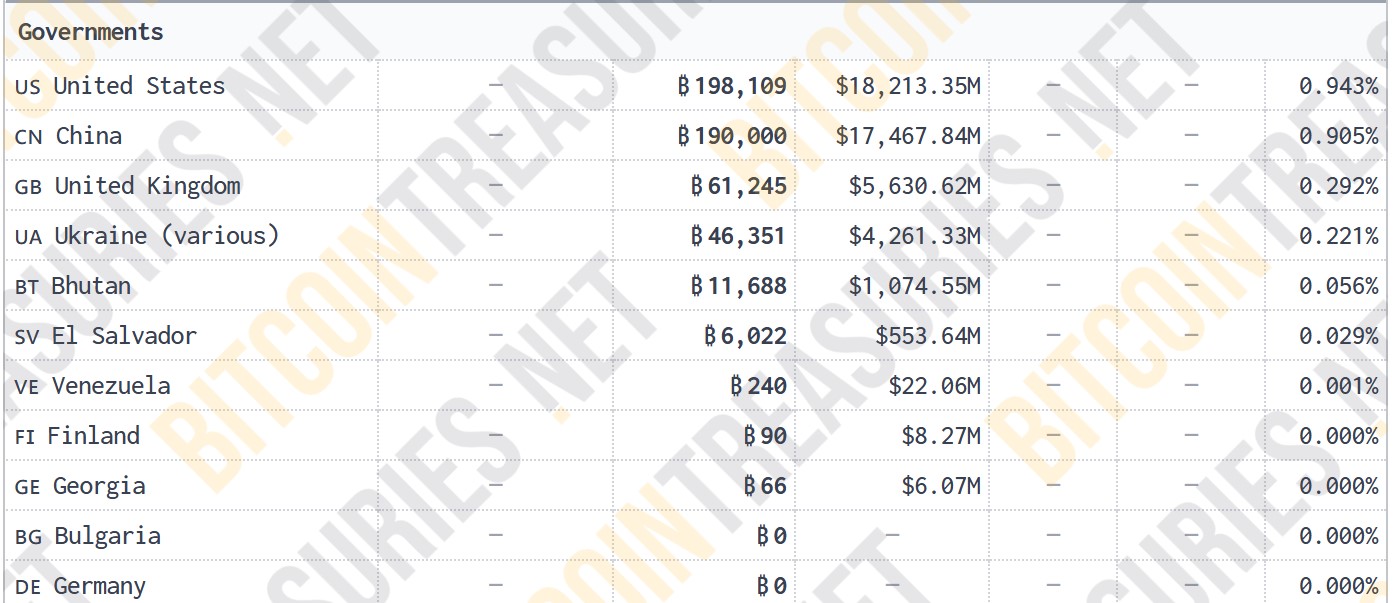Open the Ukraine (various) entry

pyautogui.click(x=166, y=236)
